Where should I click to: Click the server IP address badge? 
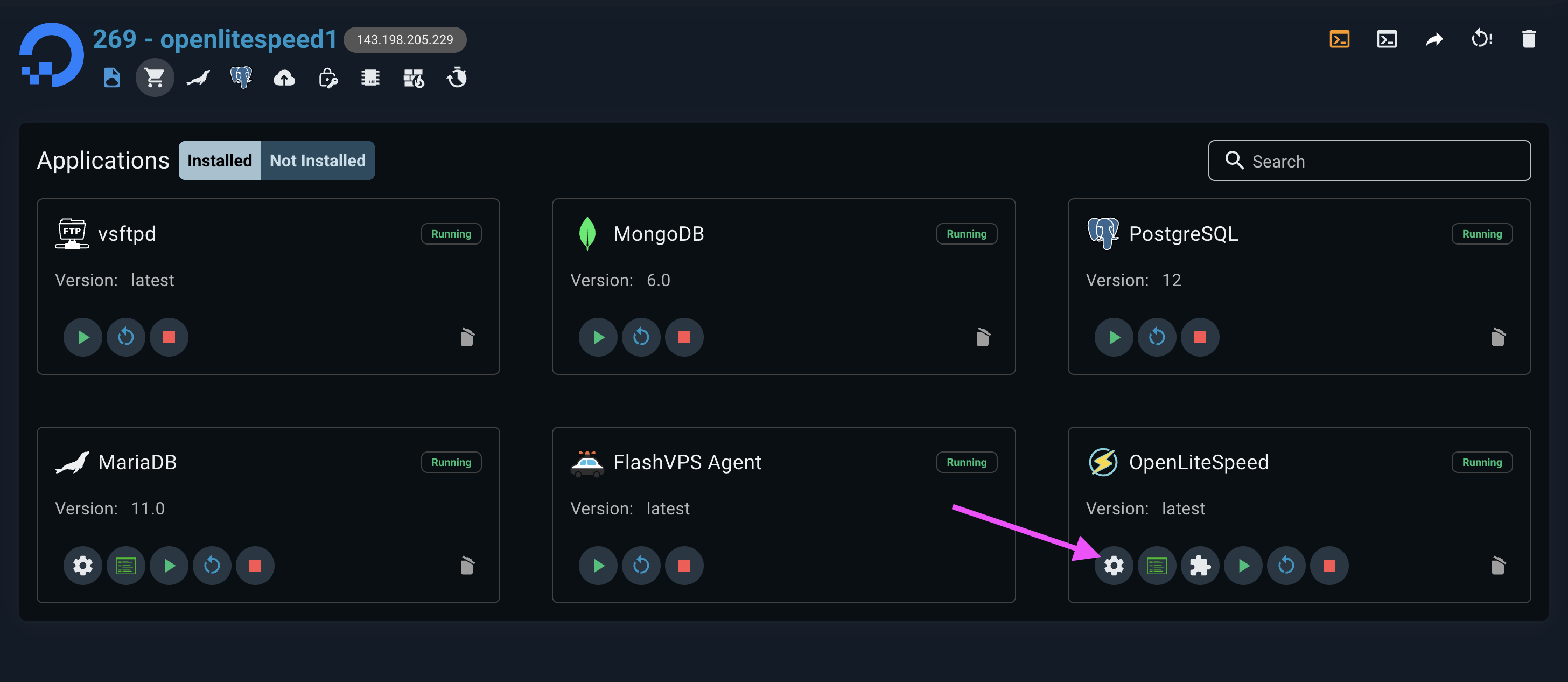(405, 39)
